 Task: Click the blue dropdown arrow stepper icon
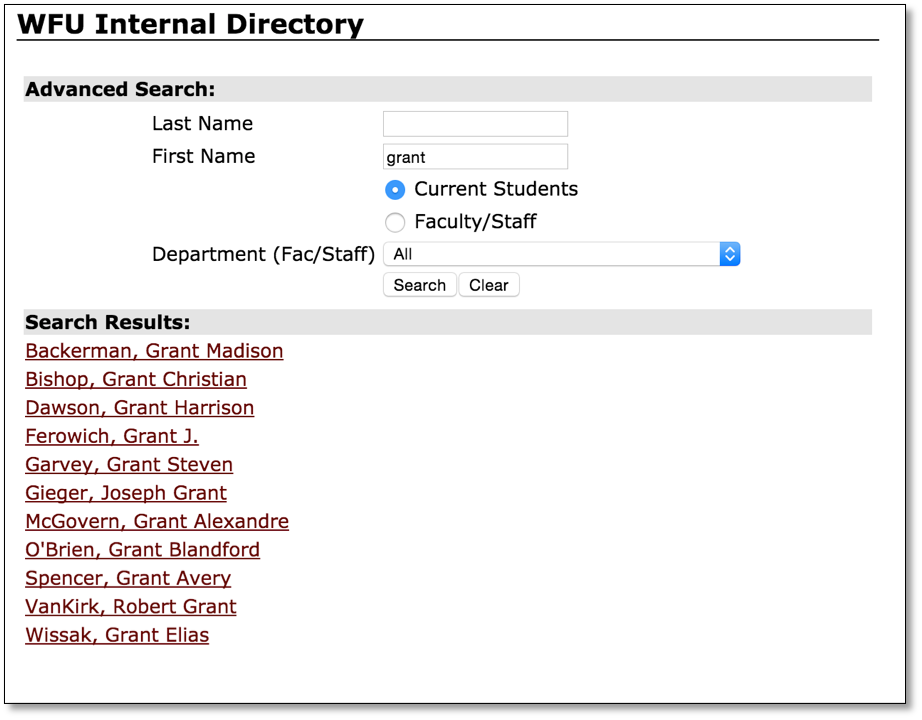(x=730, y=254)
